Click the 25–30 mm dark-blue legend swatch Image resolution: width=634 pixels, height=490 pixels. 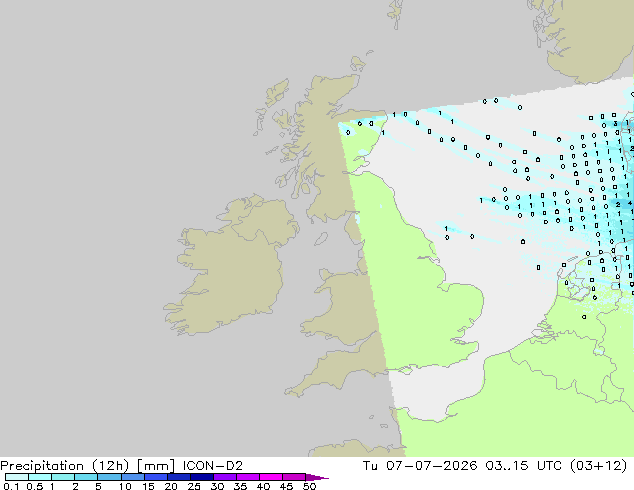[202, 477]
